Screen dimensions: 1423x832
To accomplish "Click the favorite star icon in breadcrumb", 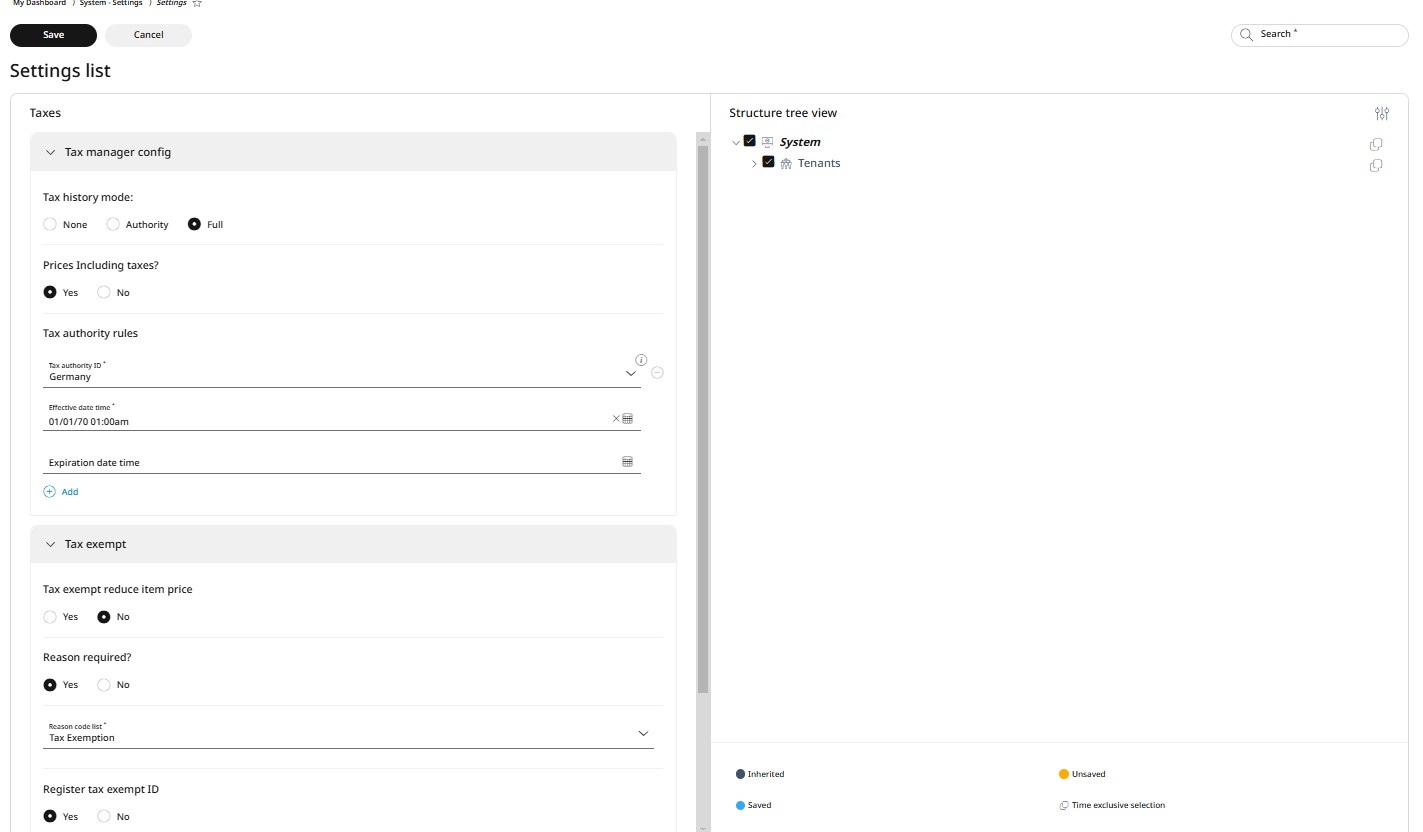I will [197, 4].
